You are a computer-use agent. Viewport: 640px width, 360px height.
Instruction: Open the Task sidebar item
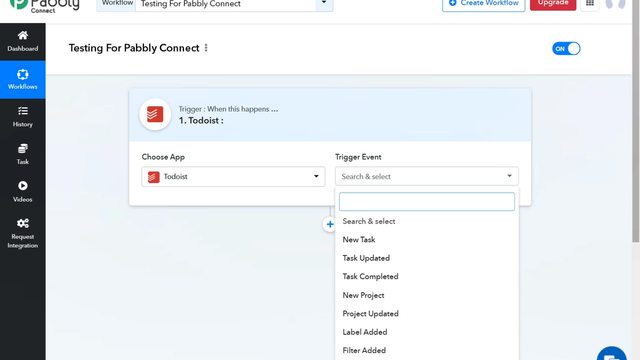[x=22, y=154]
